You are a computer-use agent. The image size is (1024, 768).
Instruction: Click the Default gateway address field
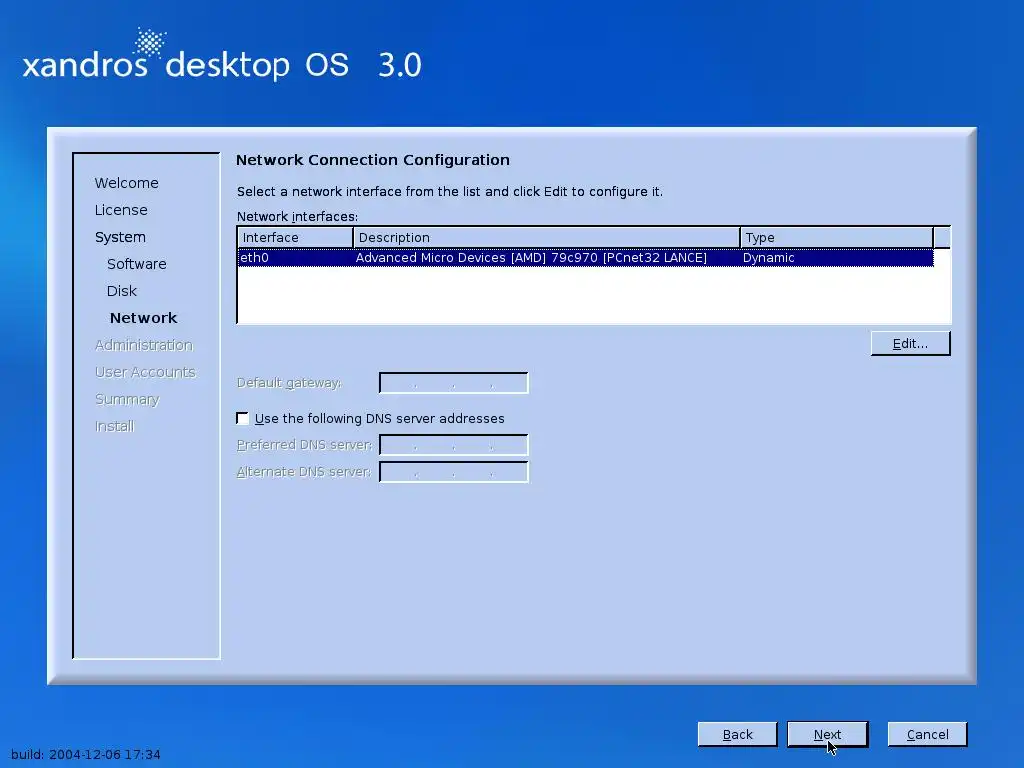click(x=453, y=383)
